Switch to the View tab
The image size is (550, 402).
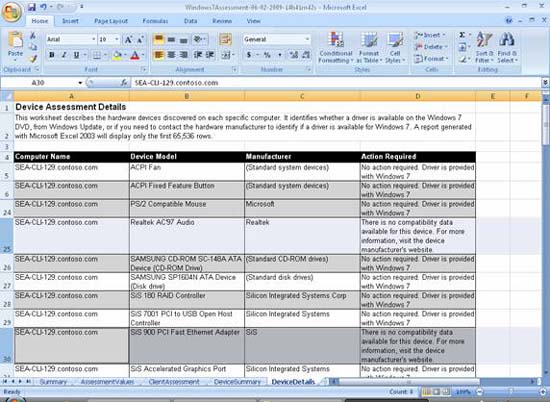(253, 21)
